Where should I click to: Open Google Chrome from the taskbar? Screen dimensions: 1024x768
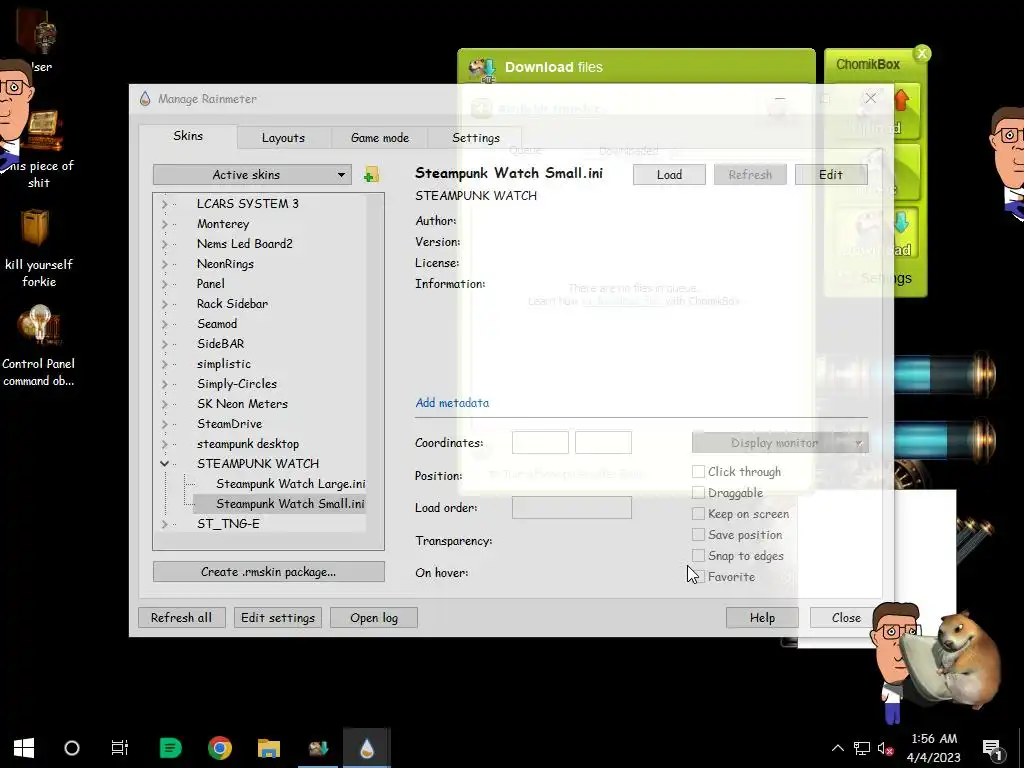click(x=219, y=748)
